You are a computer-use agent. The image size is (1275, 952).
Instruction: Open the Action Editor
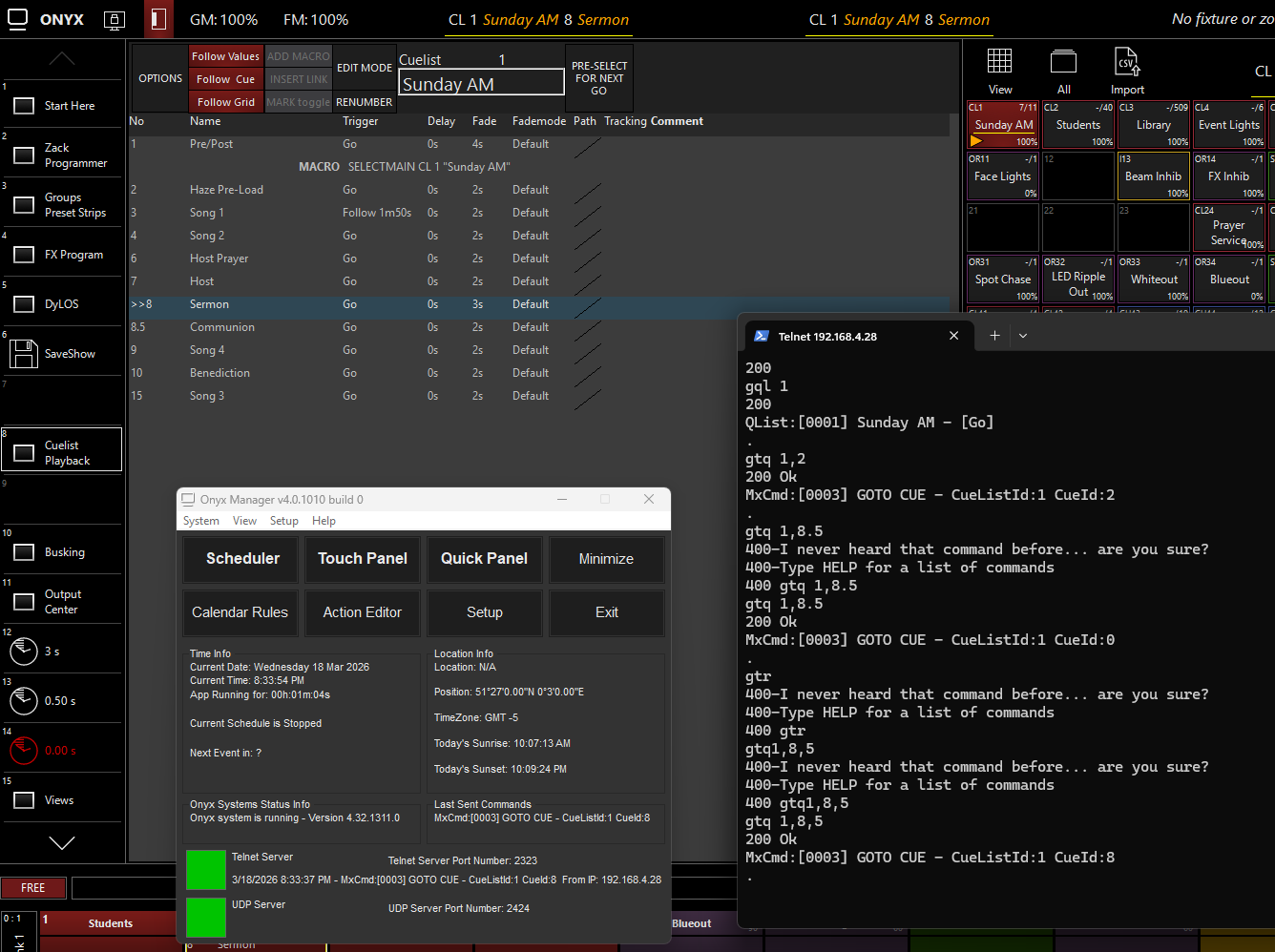[x=362, y=612]
